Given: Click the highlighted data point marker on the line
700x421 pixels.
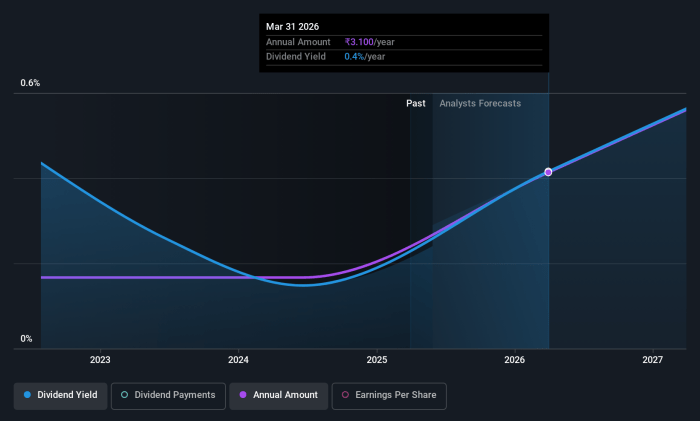Looking at the screenshot, I should point(548,172).
